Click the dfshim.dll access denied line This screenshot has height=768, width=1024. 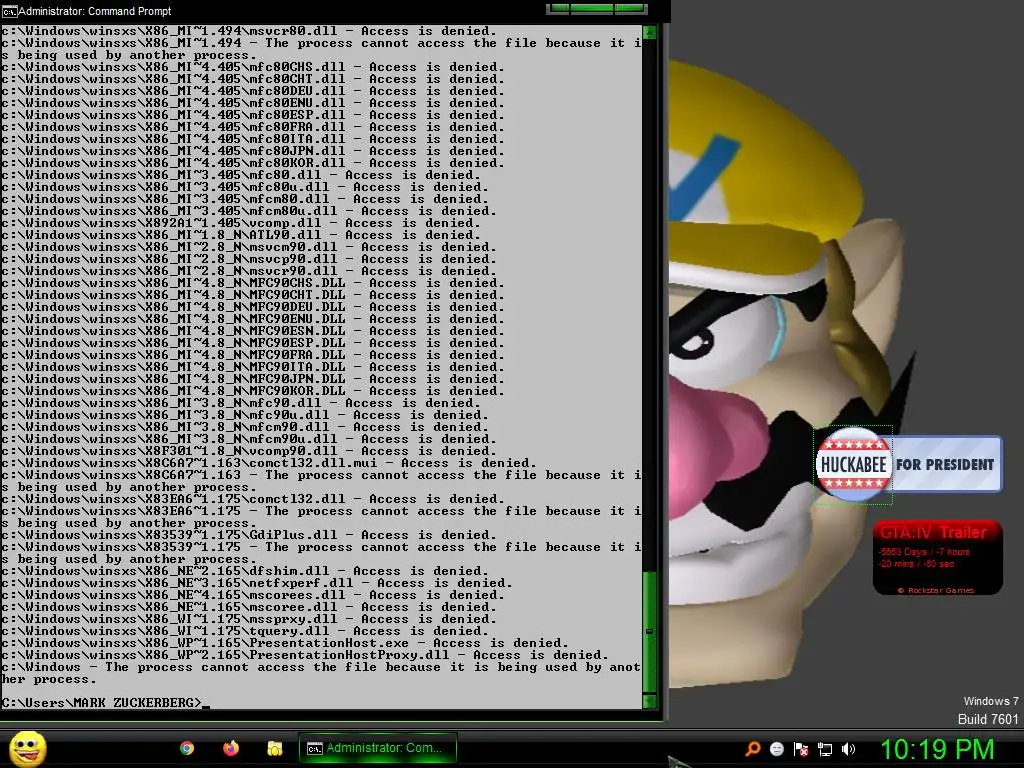[245, 571]
